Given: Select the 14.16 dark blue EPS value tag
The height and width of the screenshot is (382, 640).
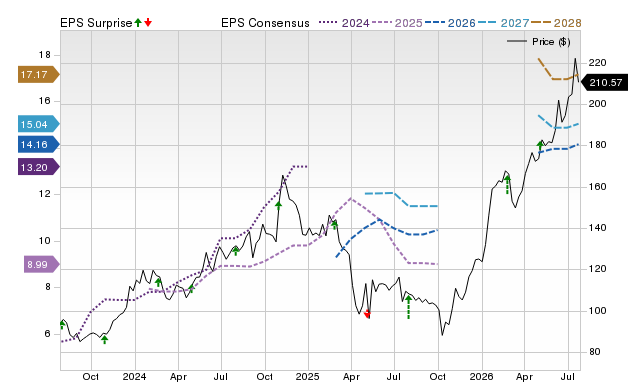Looking at the screenshot, I should click(x=38, y=144).
